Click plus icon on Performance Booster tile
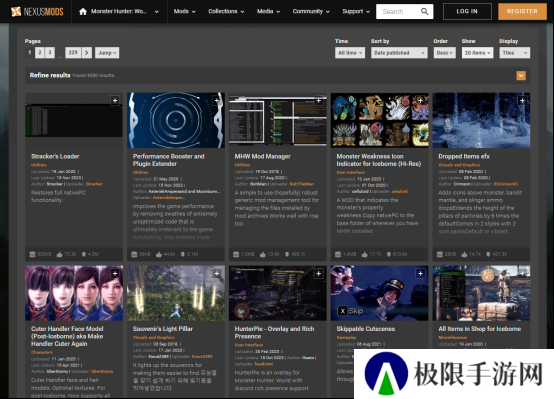The height and width of the screenshot is (399, 554). click(x=217, y=101)
